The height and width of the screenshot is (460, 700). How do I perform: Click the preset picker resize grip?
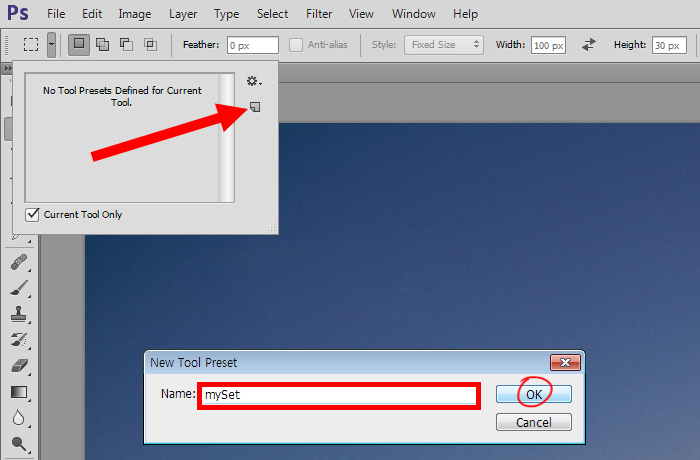(271, 228)
